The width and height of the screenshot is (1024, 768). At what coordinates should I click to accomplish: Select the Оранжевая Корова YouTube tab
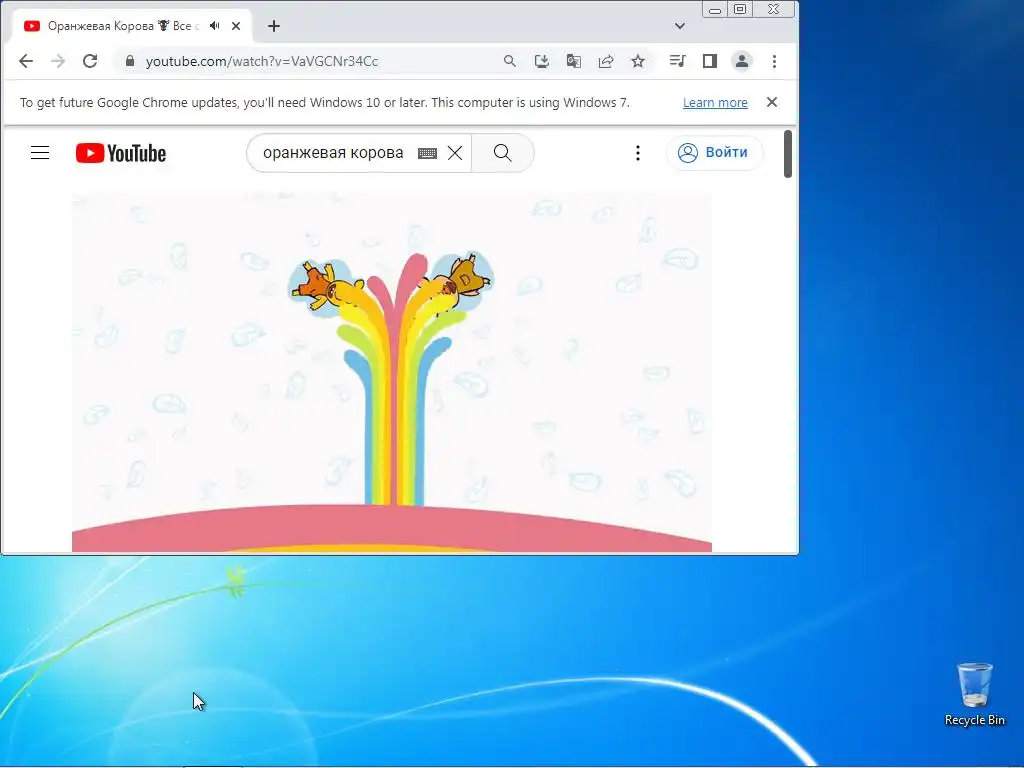[x=124, y=26]
